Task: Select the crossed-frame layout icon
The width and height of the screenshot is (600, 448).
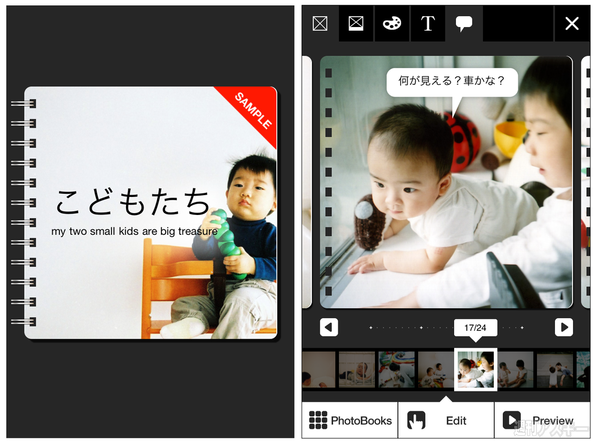Action: (x=320, y=24)
